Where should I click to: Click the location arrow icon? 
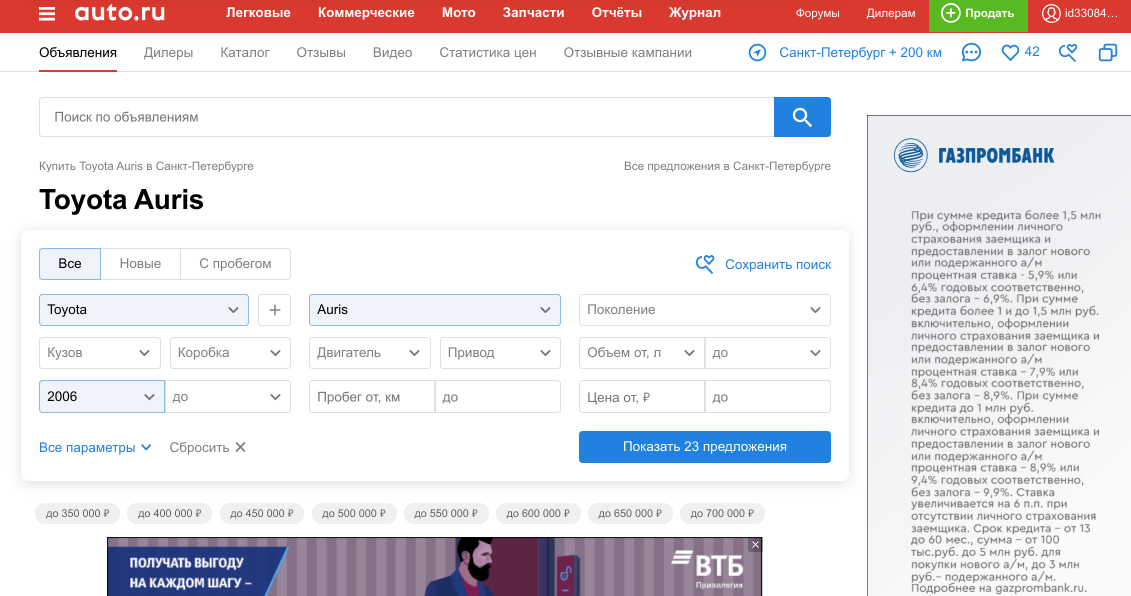click(757, 53)
